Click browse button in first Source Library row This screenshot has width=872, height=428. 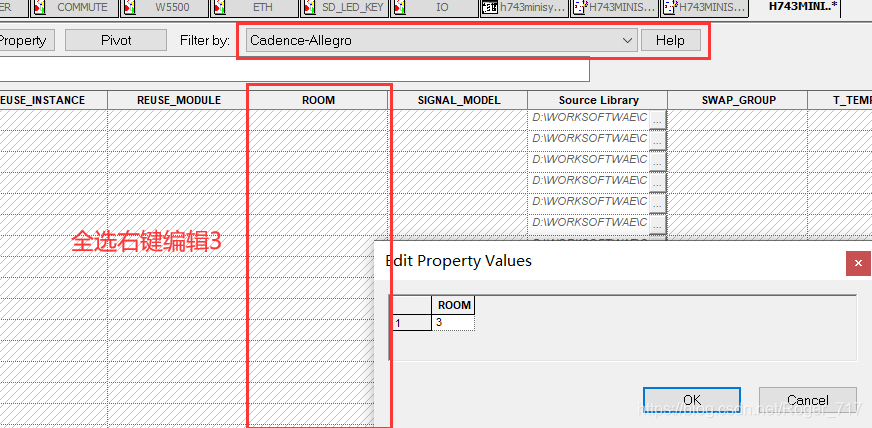point(657,118)
